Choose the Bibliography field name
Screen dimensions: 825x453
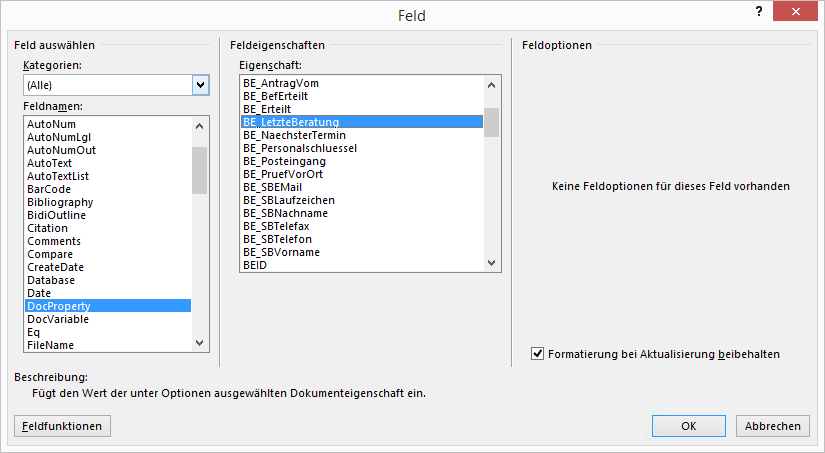click(x=60, y=202)
